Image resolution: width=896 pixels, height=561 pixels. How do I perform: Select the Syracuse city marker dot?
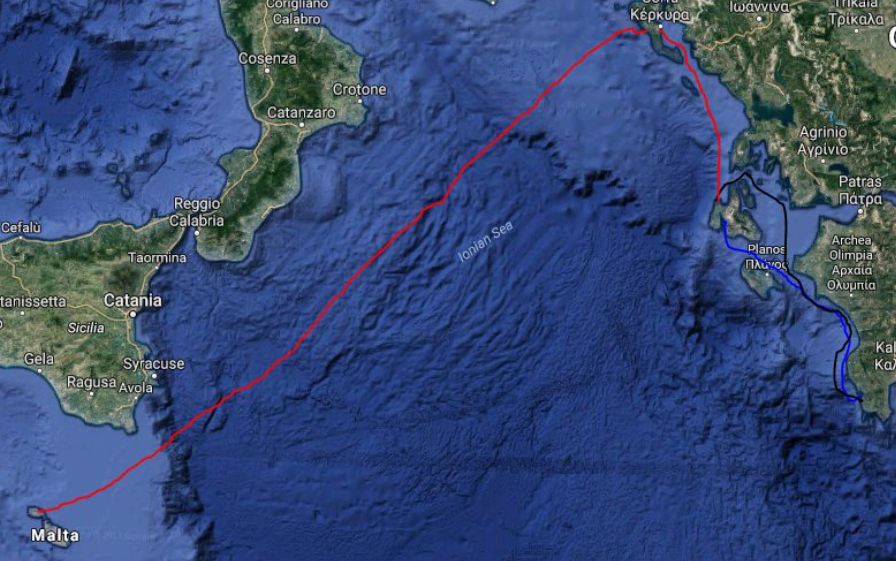pyautogui.click(x=154, y=375)
